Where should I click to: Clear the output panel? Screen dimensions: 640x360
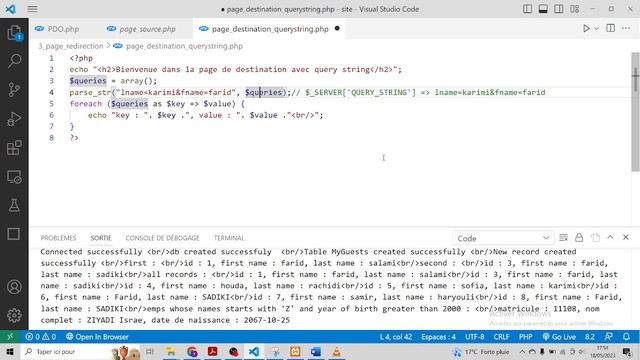tap(564, 238)
